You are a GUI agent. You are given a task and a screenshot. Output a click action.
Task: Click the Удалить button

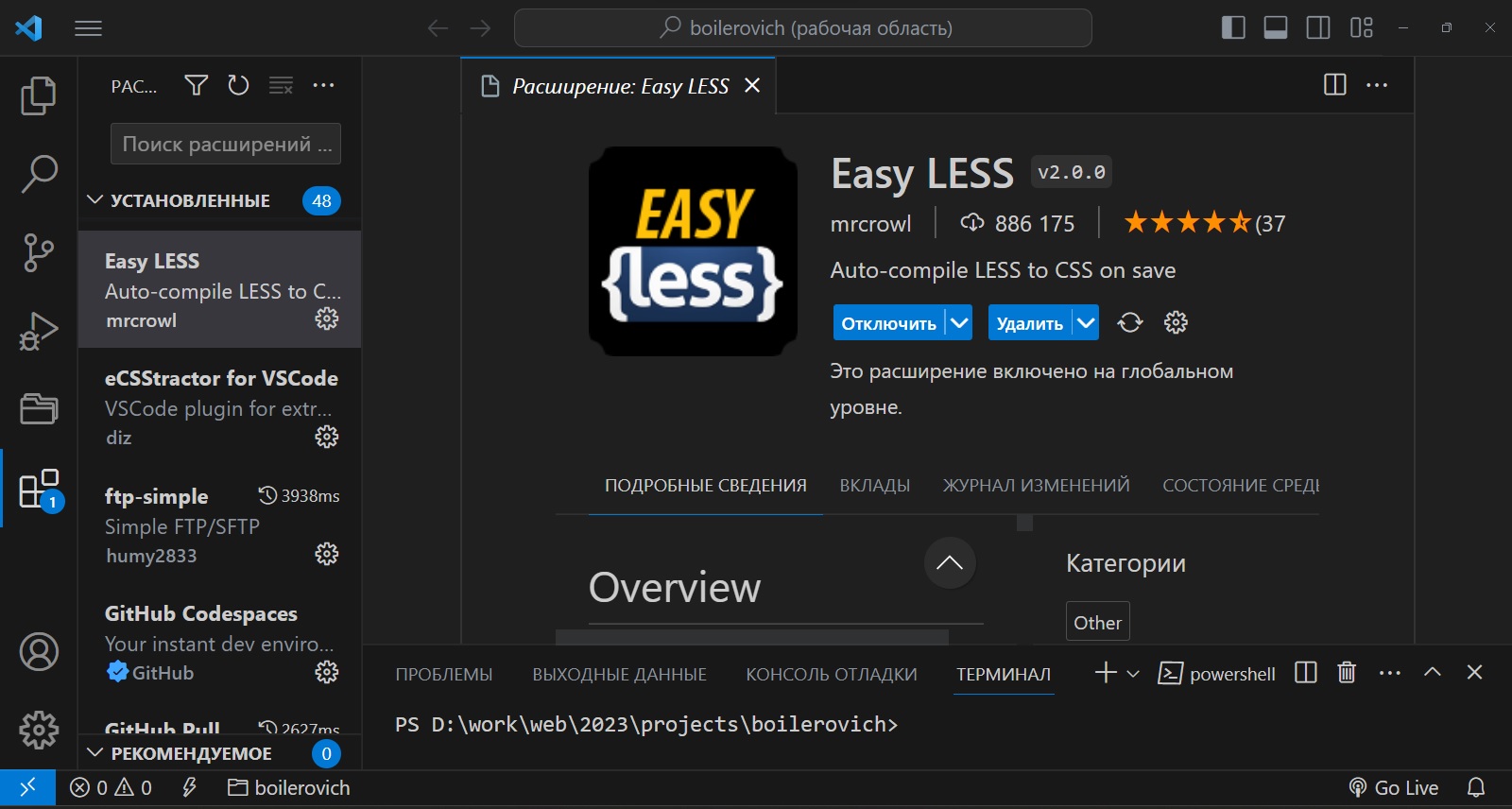point(1029,323)
